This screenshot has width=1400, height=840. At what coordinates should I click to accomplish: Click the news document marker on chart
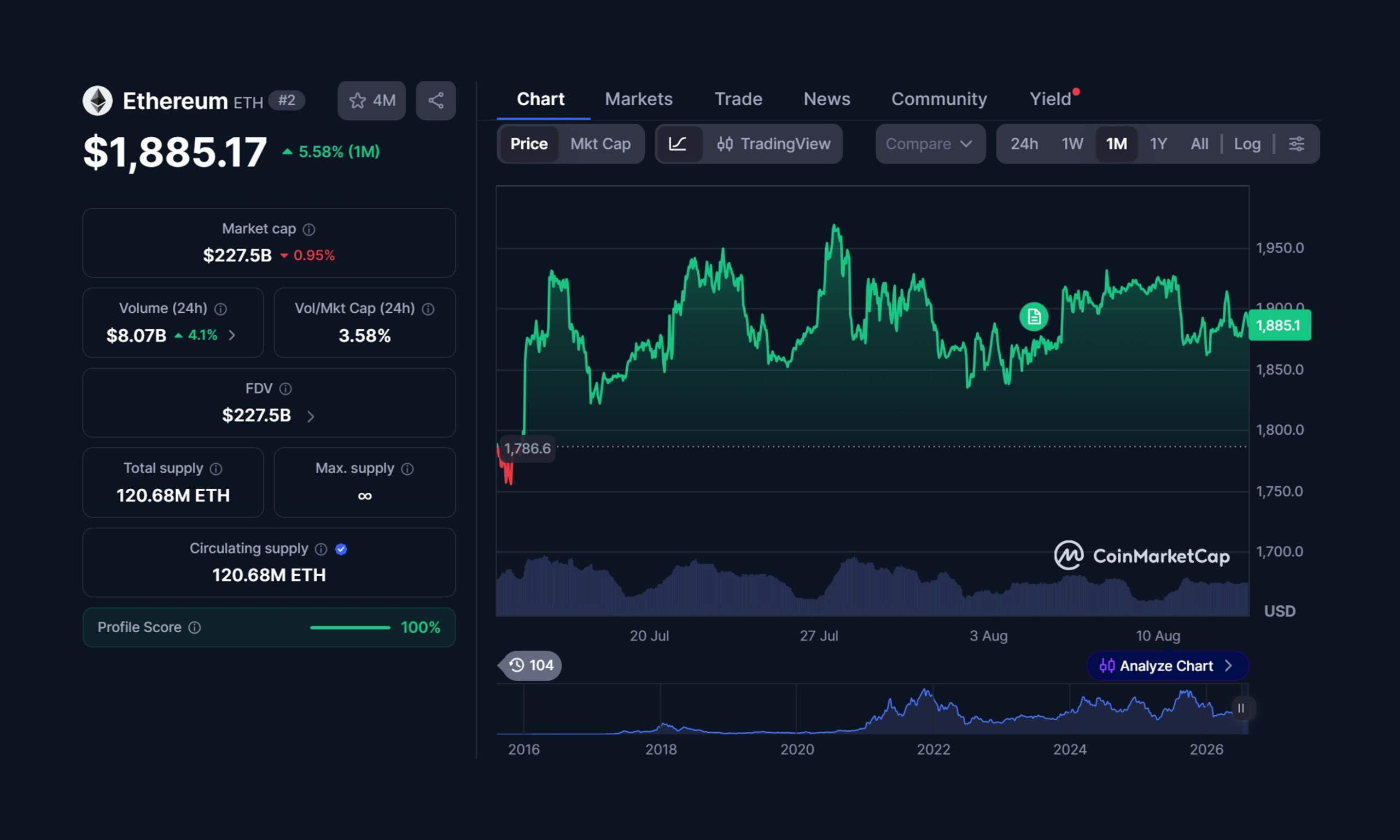(1034, 317)
